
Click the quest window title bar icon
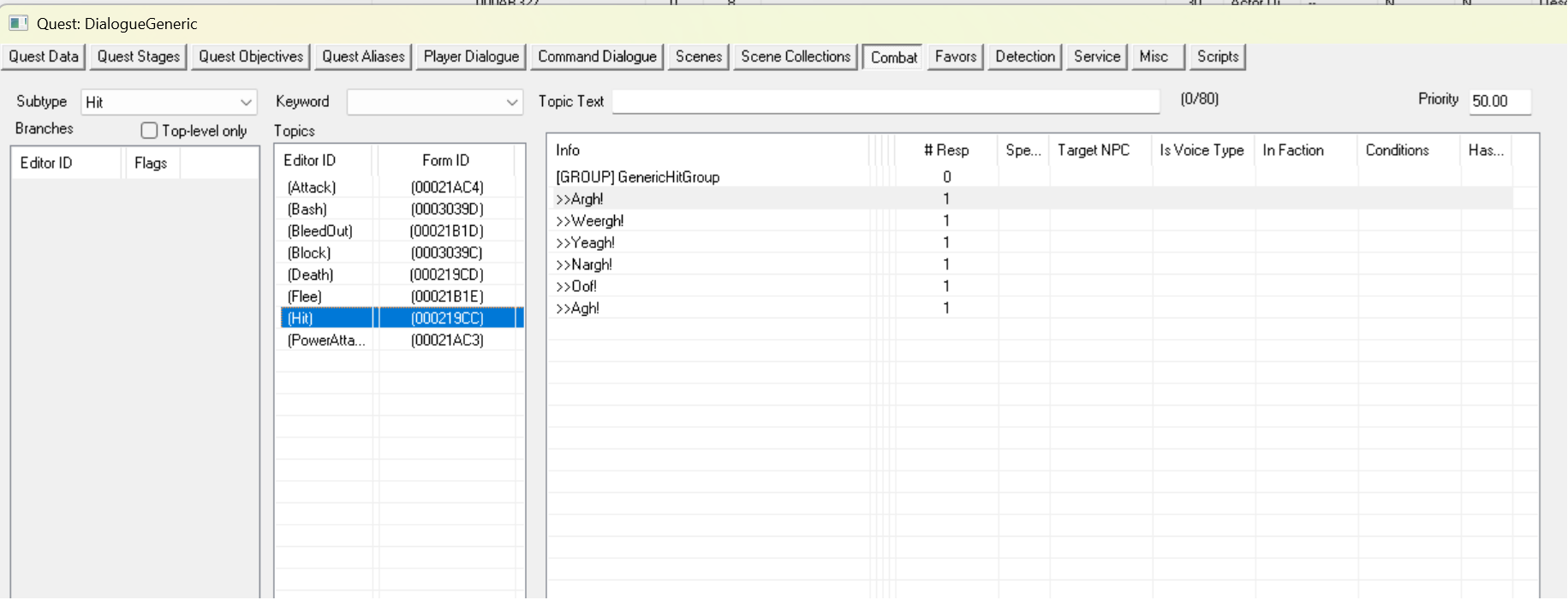point(18,23)
